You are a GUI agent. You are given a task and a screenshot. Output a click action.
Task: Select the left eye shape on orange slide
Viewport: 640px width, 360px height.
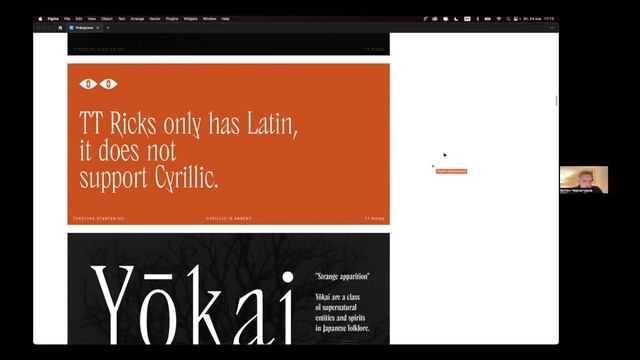[88, 84]
